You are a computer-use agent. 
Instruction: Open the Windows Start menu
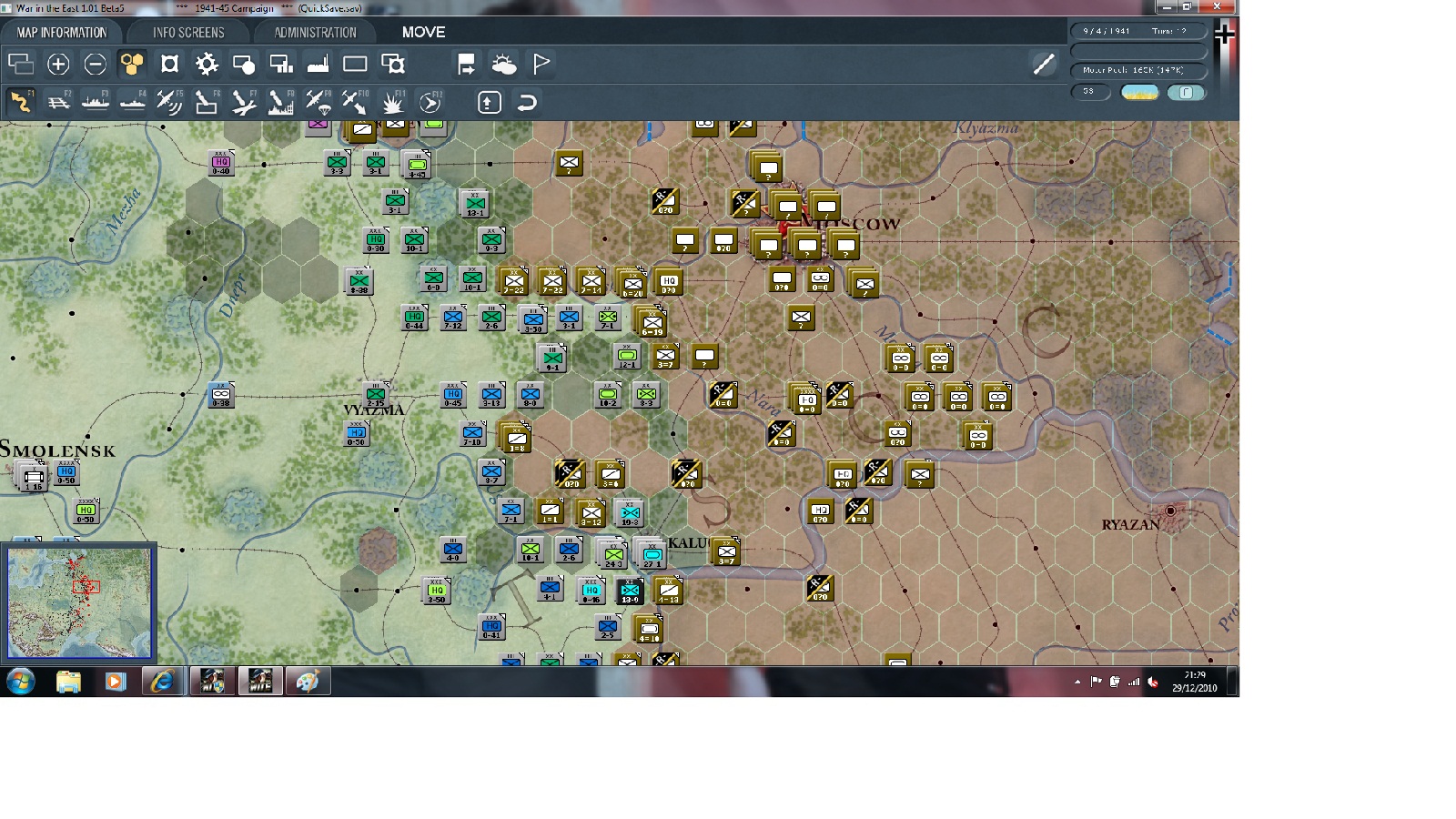pos(20,681)
